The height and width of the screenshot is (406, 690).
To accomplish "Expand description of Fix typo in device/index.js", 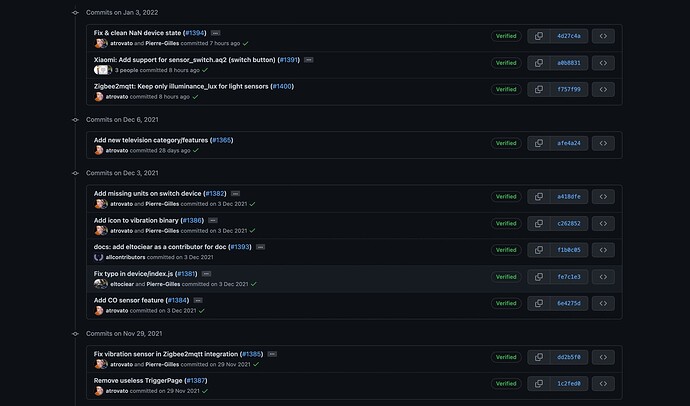I will tap(206, 274).
